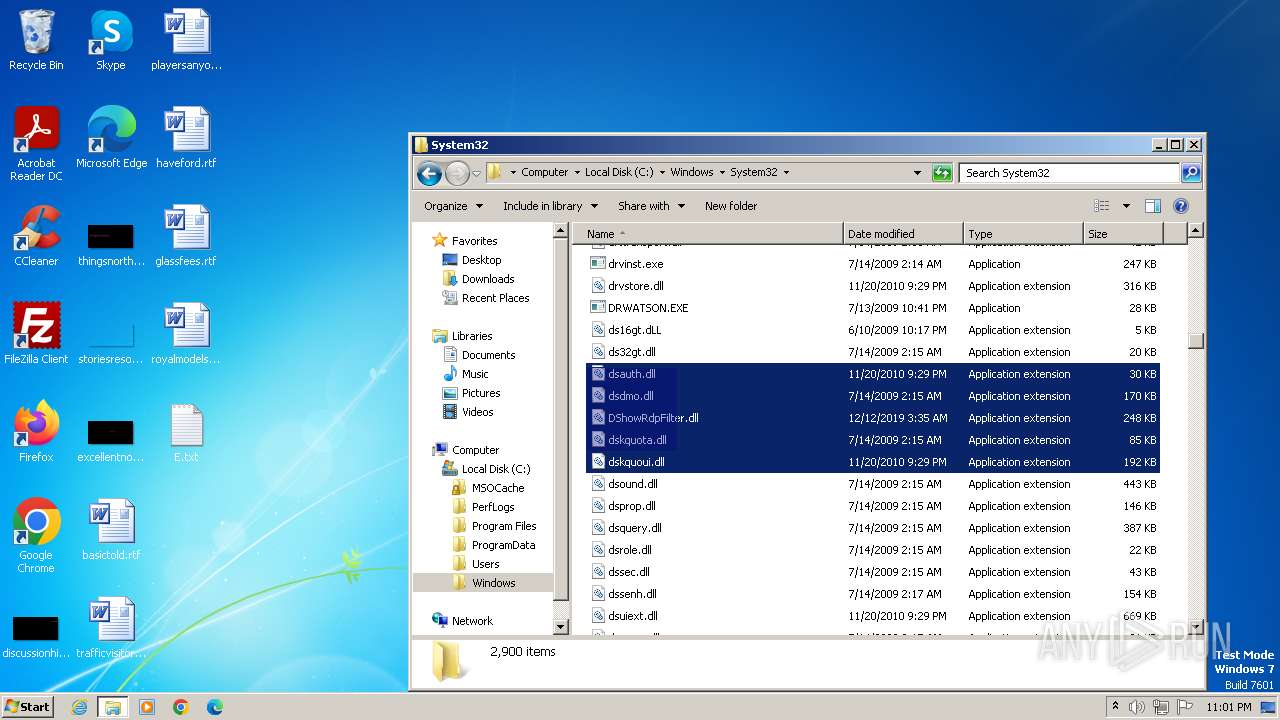Click file list vertical scrollbar thumb

pos(1196,340)
